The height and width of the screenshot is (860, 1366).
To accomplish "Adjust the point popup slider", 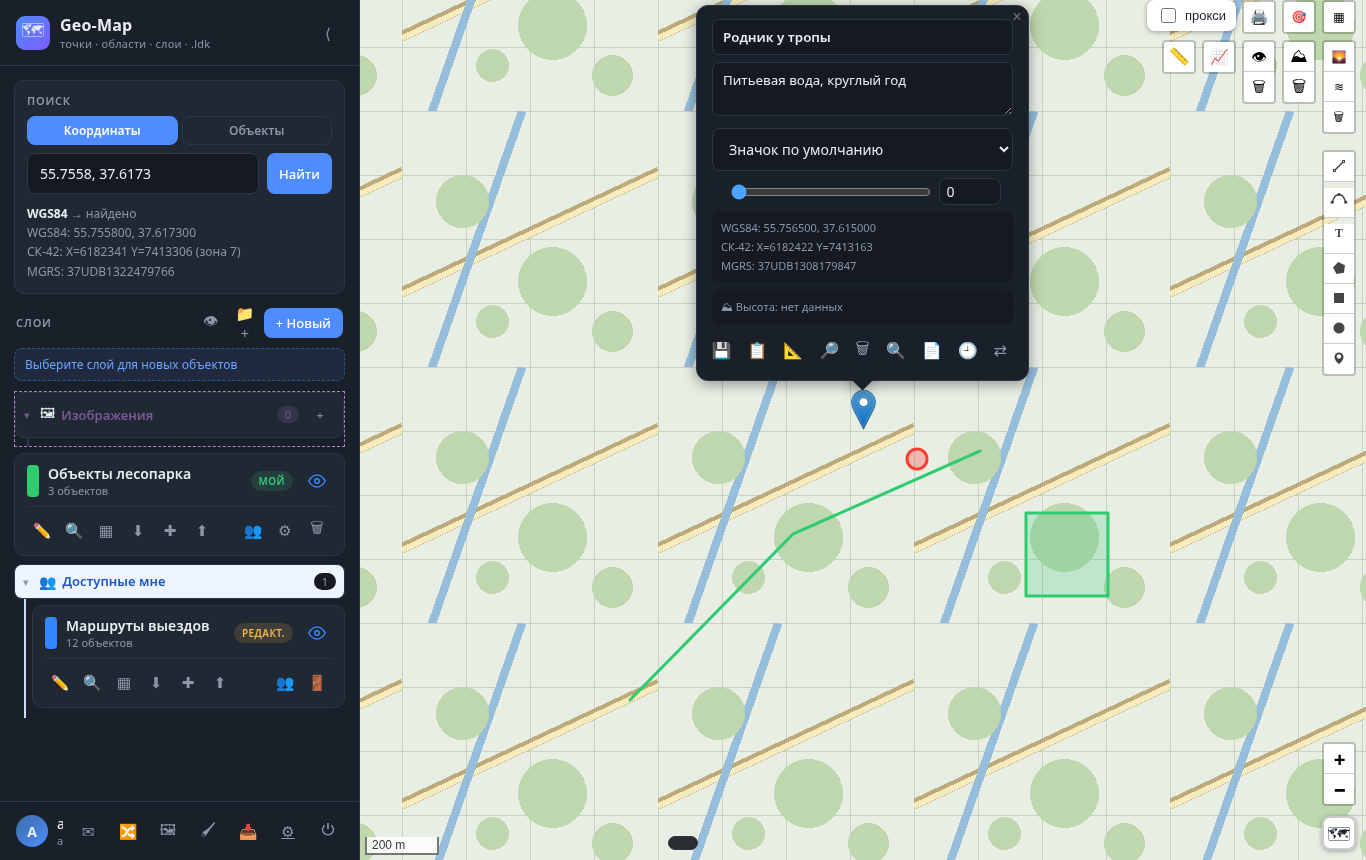I will pyautogui.click(x=831, y=192).
